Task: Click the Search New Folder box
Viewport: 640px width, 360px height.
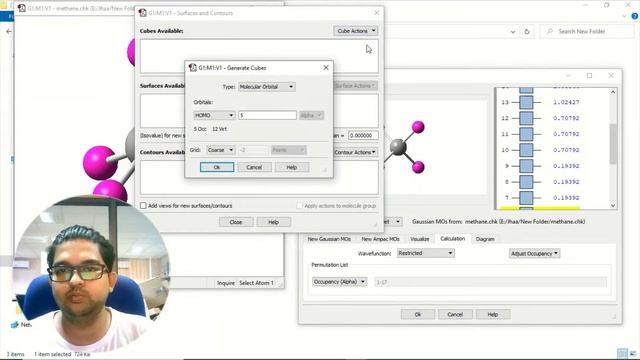Action: click(587, 31)
